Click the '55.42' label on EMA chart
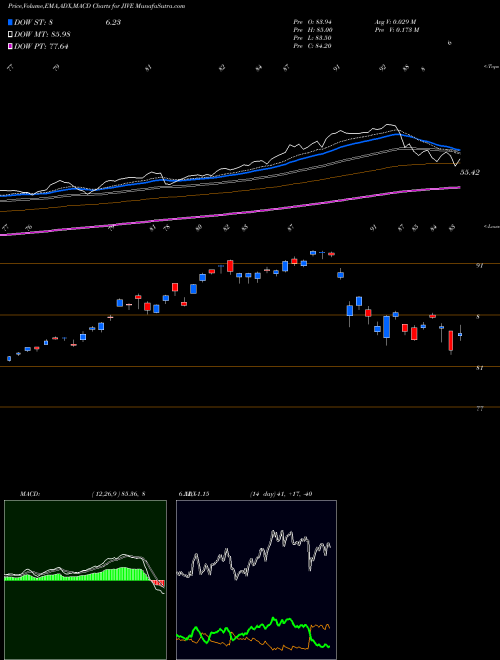This screenshot has height=660, width=500. coord(470,172)
